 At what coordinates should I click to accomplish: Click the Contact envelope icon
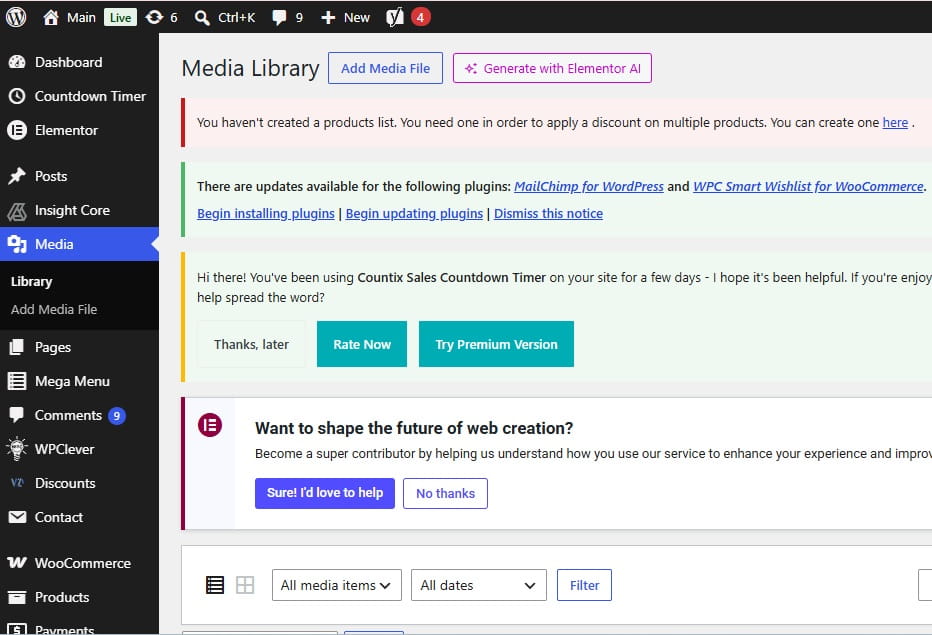pos(17,517)
